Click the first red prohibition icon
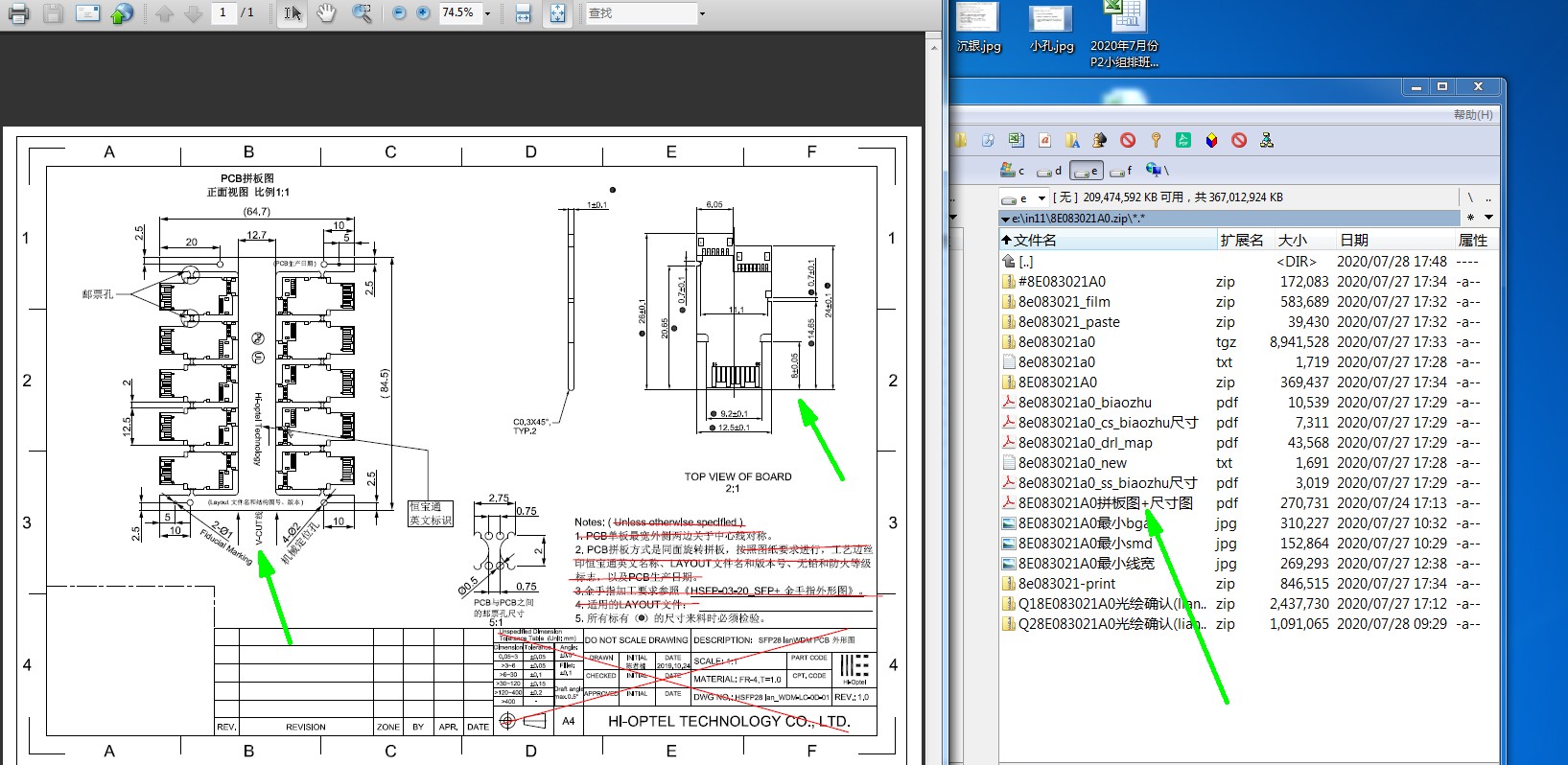1568x765 pixels. click(x=1128, y=140)
